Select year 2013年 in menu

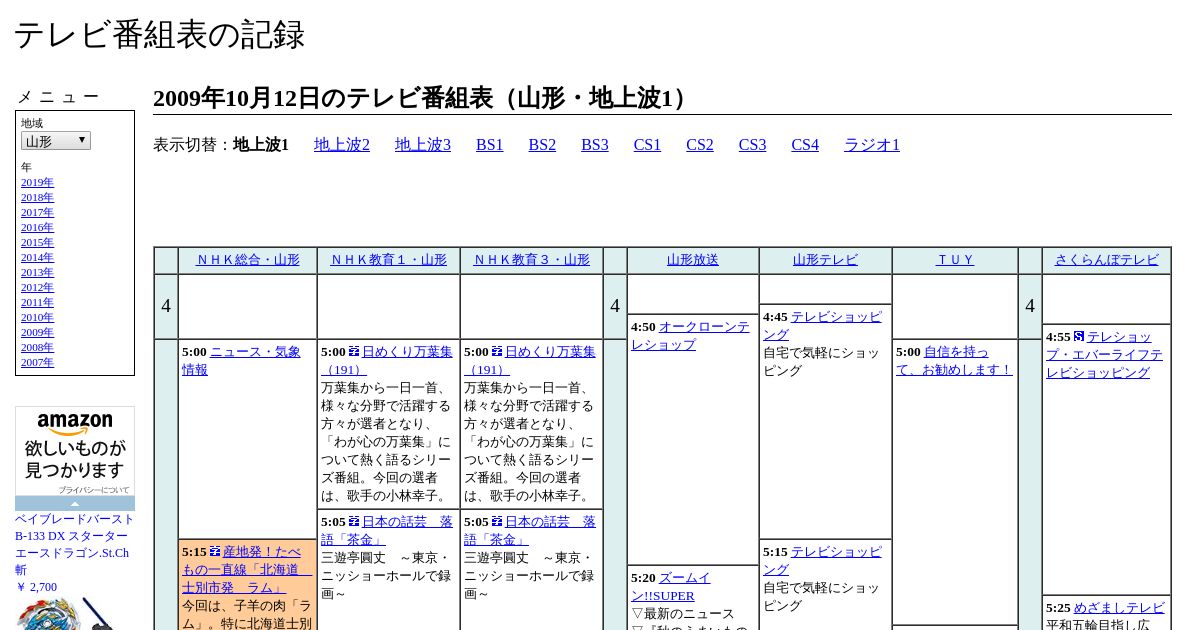point(37,273)
